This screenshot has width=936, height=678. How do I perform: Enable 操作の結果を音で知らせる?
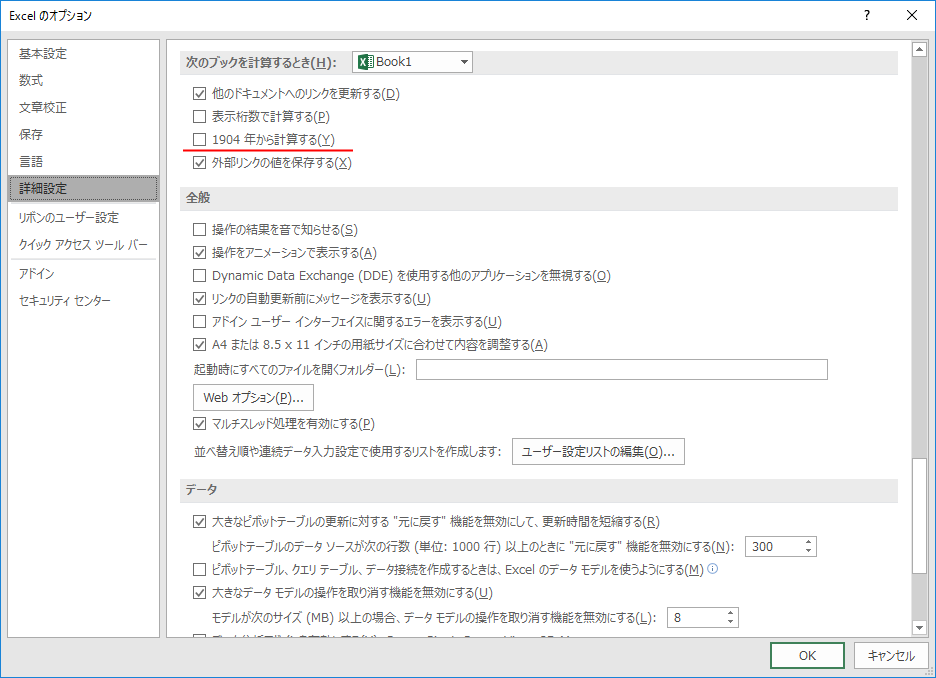pos(199,229)
